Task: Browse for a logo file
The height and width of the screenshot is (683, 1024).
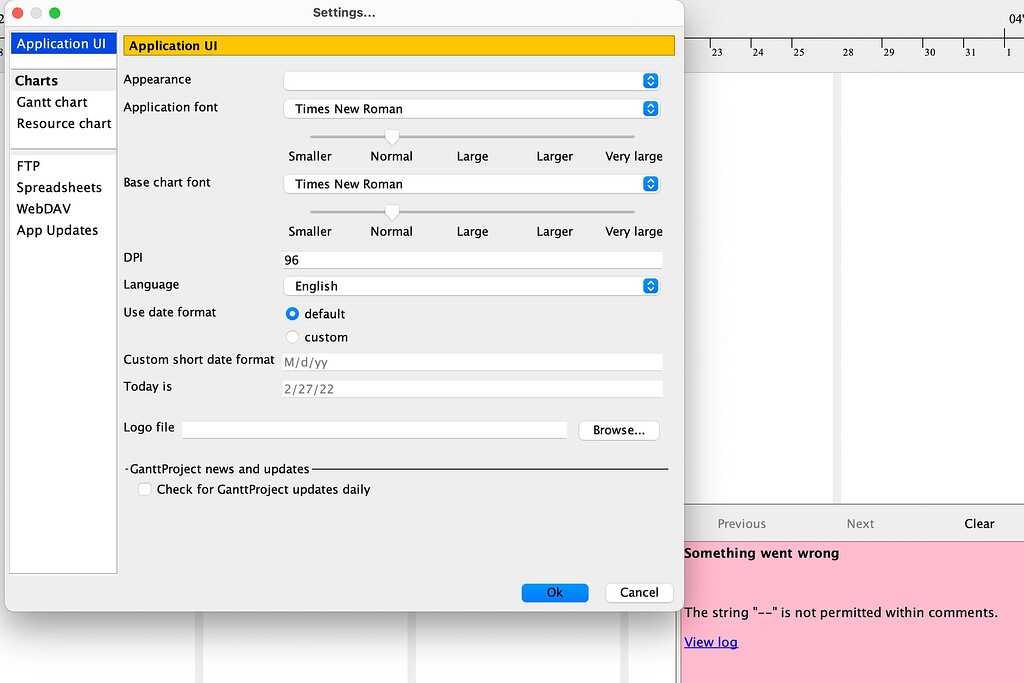Action: [618, 429]
